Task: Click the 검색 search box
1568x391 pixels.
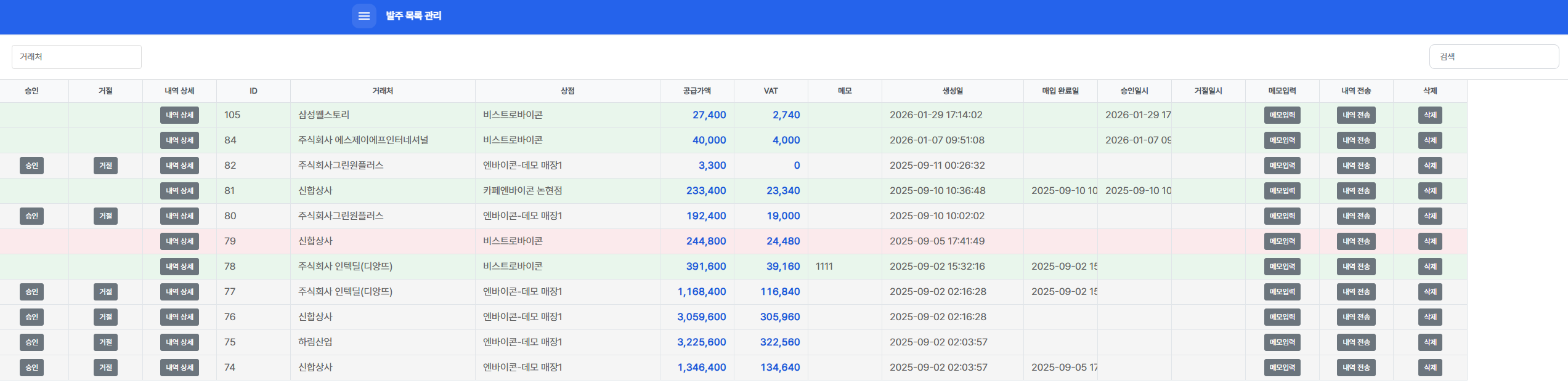Action: (1493, 57)
